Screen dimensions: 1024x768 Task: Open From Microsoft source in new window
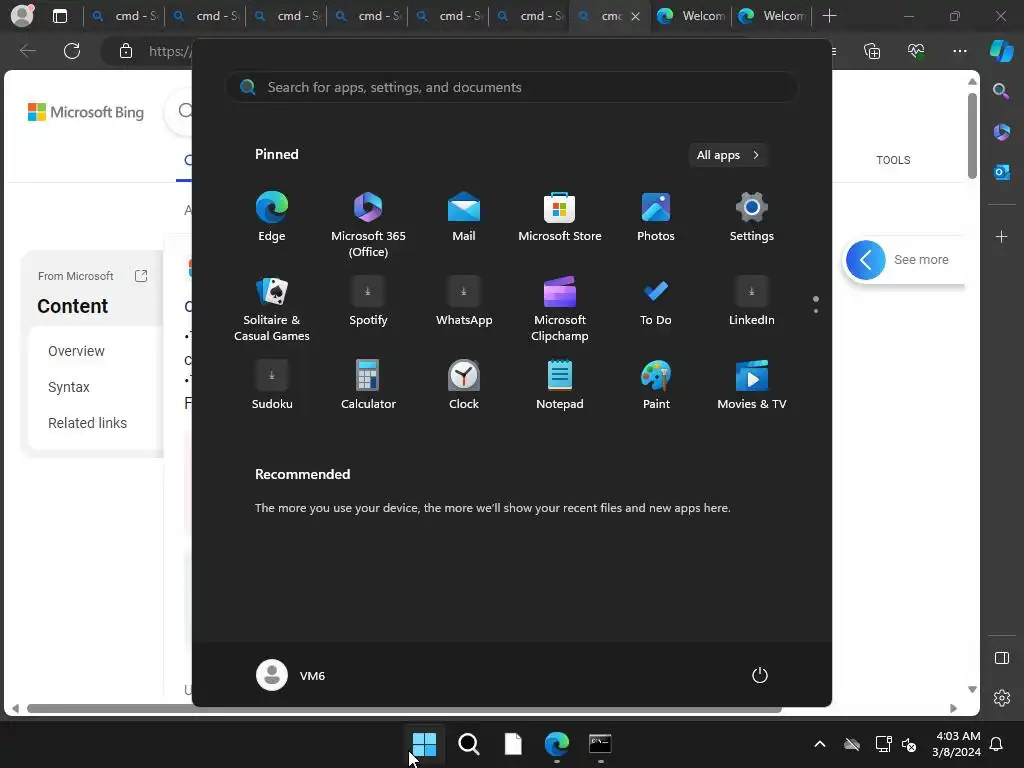pos(140,276)
